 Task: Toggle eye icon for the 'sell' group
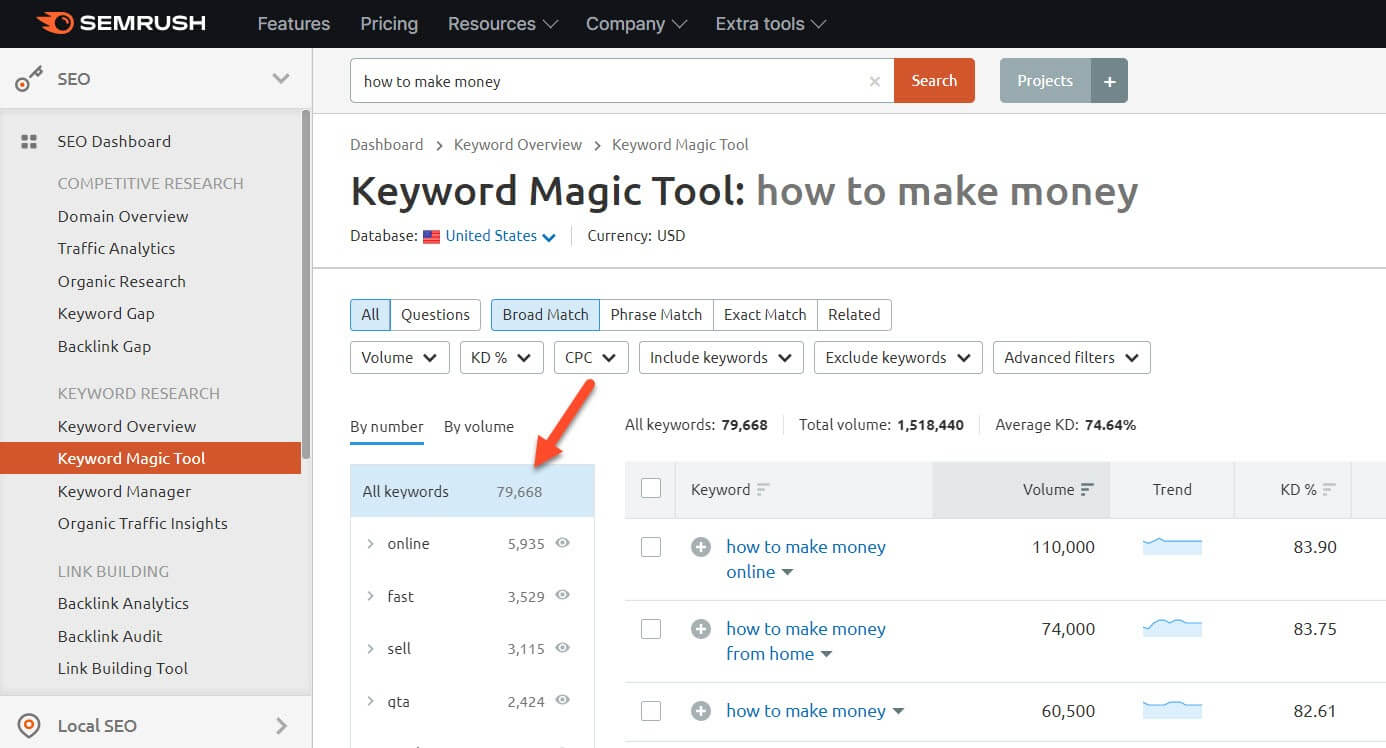point(563,648)
